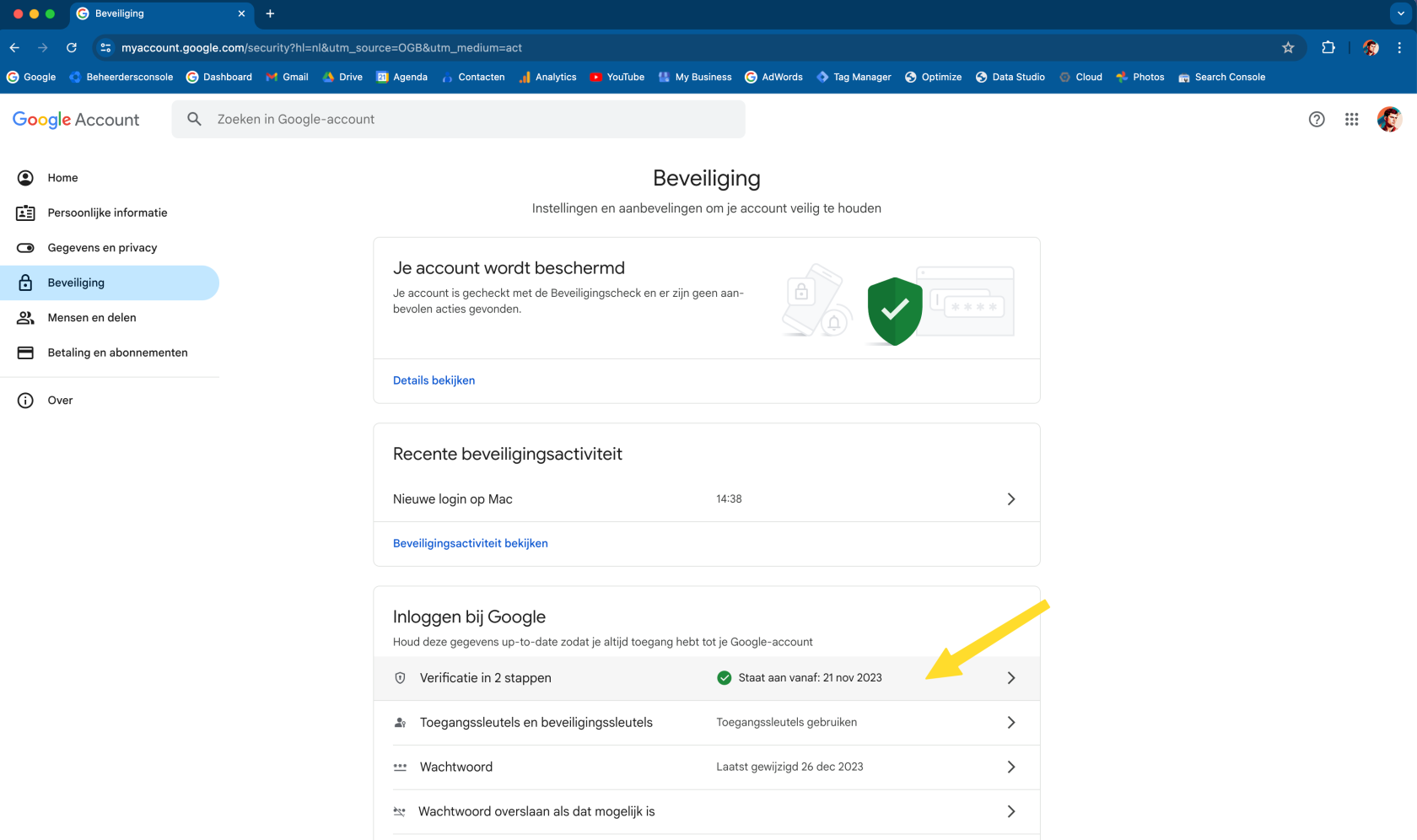The image size is (1417, 840).
Task: Open the Search Console bookmark
Action: [1221, 77]
